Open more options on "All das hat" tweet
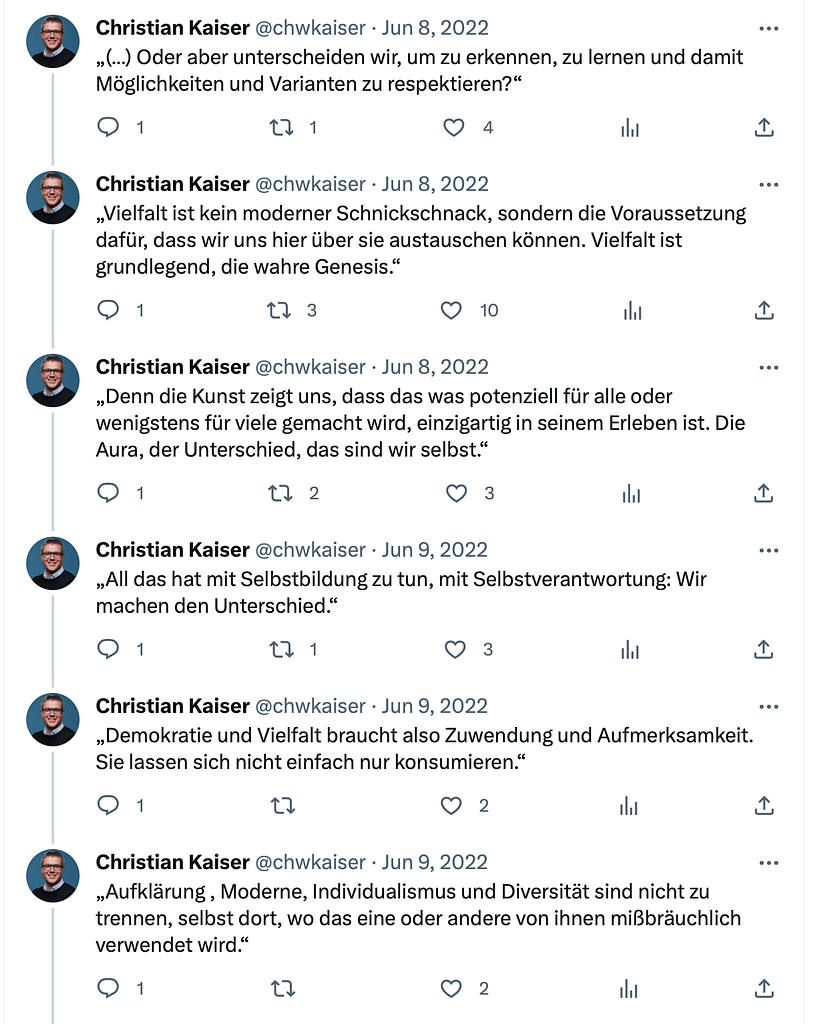 point(769,550)
